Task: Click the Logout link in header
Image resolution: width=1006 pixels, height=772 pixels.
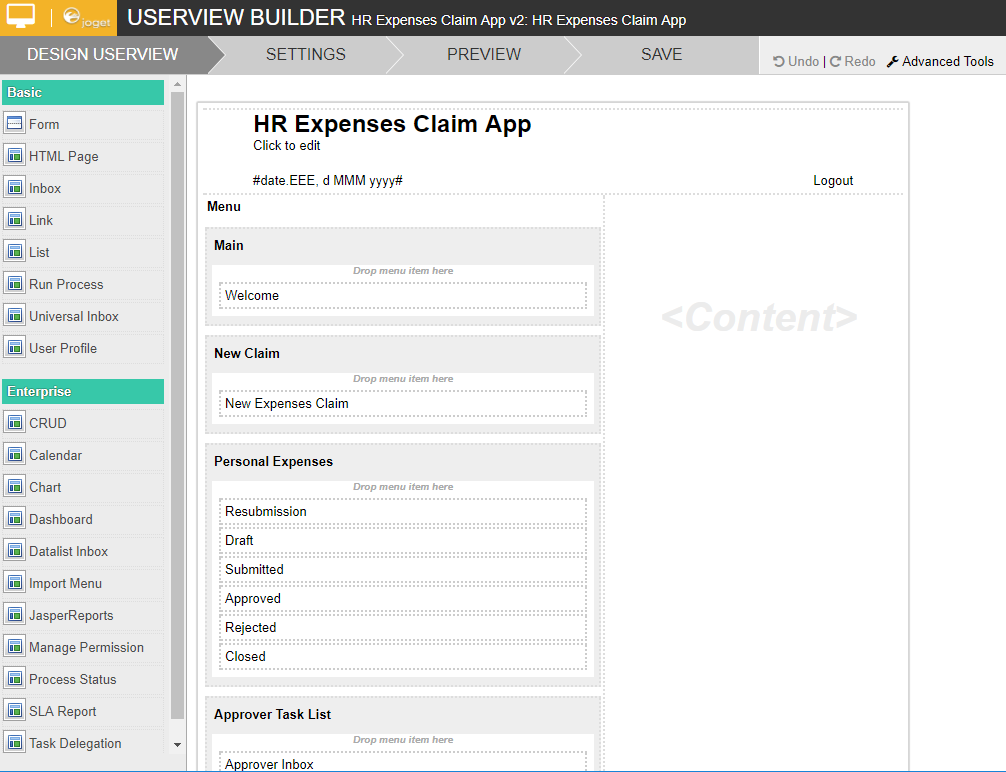Action: tap(832, 181)
